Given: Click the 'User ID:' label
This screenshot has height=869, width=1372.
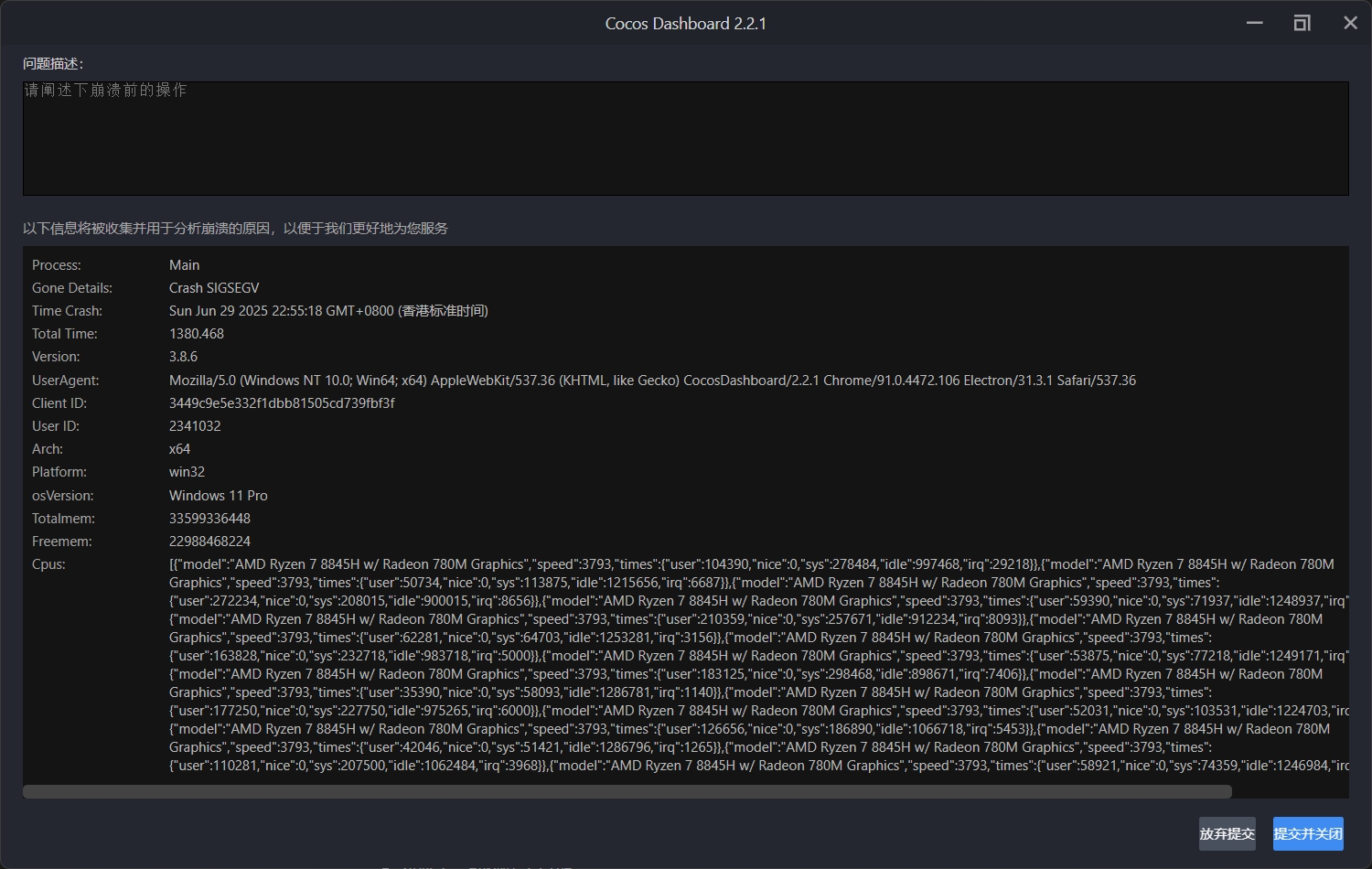Looking at the screenshot, I should click(56, 426).
